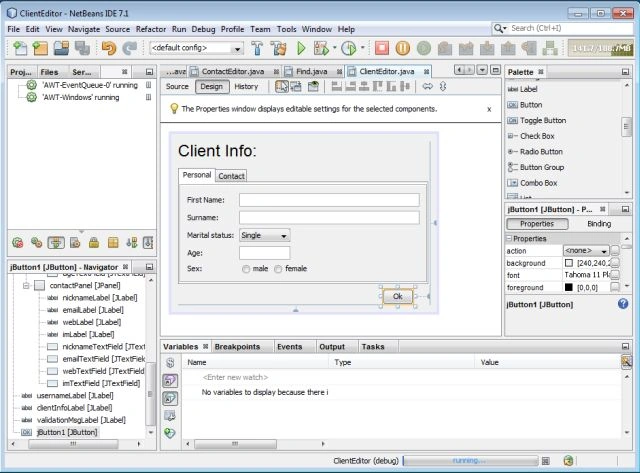Click the Undo arrow in the toolbar
The height and width of the screenshot is (473, 640).
pyautogui.click(x=109, y=48)
